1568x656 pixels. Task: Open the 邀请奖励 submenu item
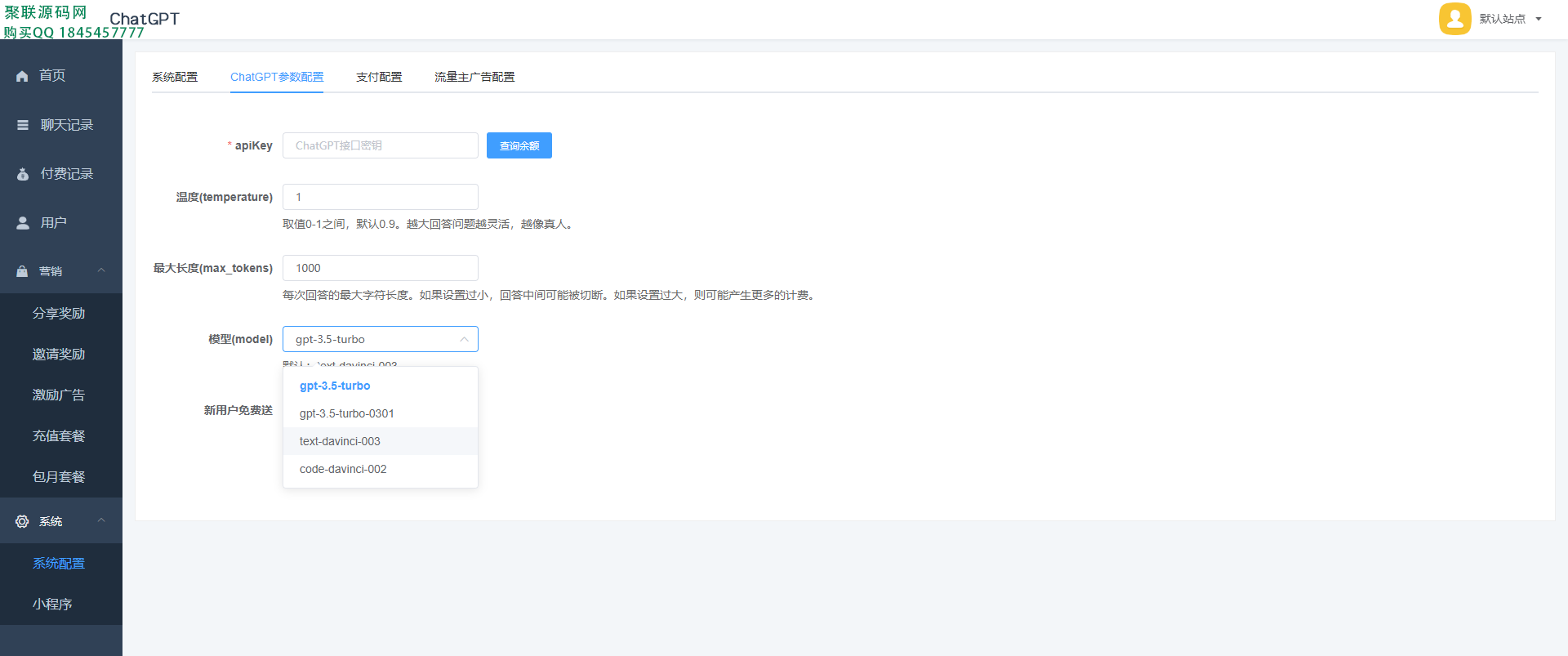(x=61, y=355)
